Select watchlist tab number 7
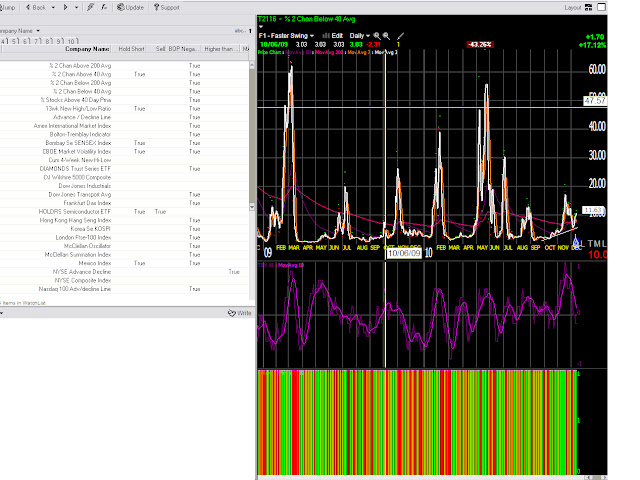Viewport: 640px width, 480px height. click(x=37, y=41)
